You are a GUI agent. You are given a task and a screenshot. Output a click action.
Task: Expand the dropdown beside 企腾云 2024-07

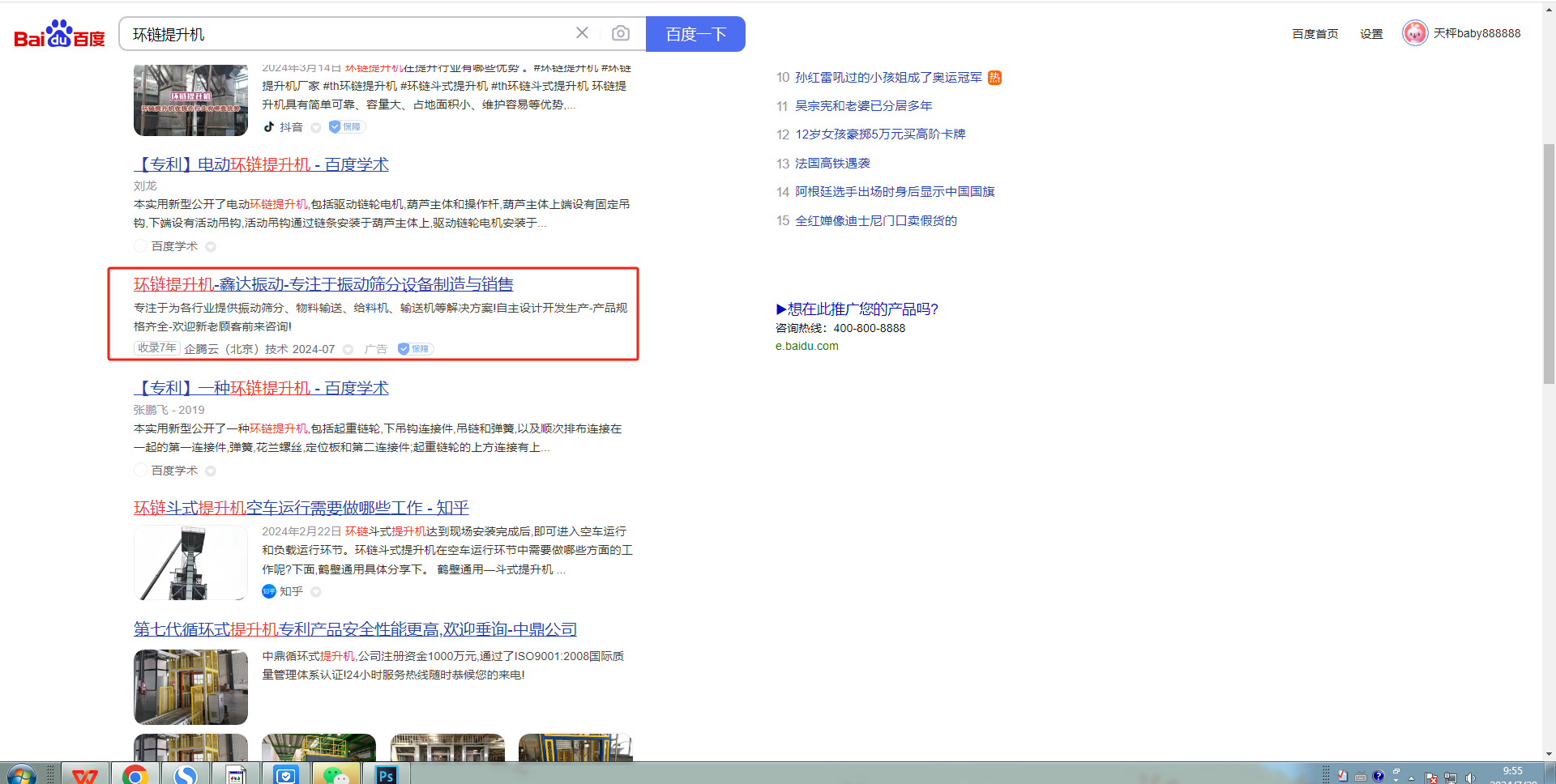(x=348, y=350)
